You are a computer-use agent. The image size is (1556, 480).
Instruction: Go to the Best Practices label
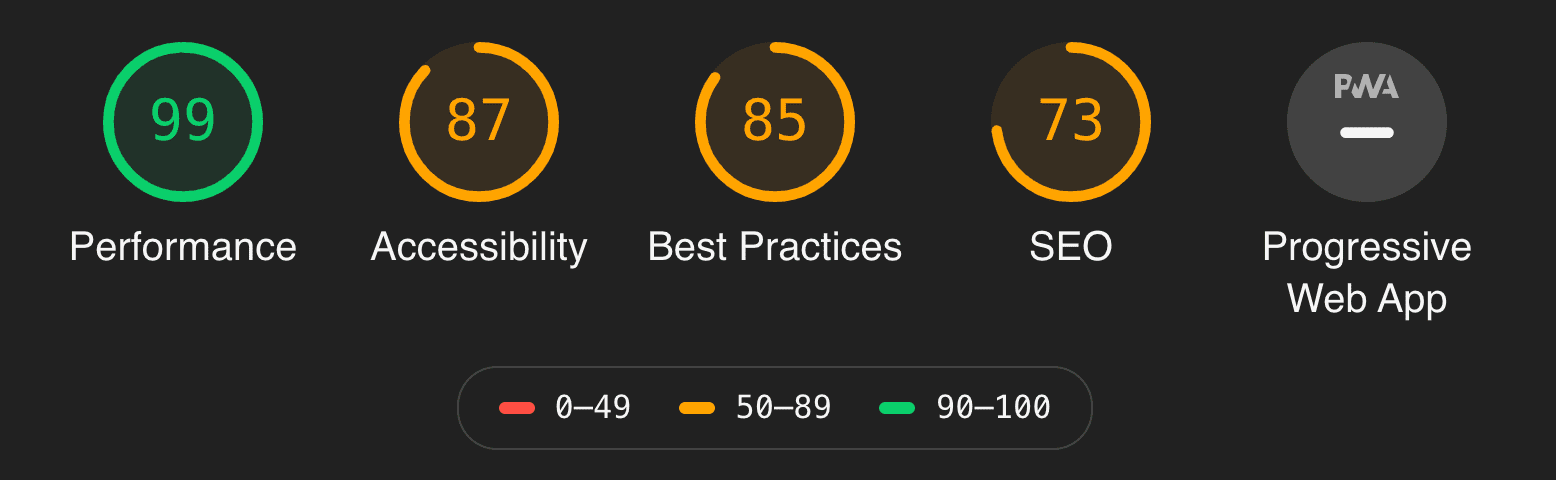tap(775, 247)
